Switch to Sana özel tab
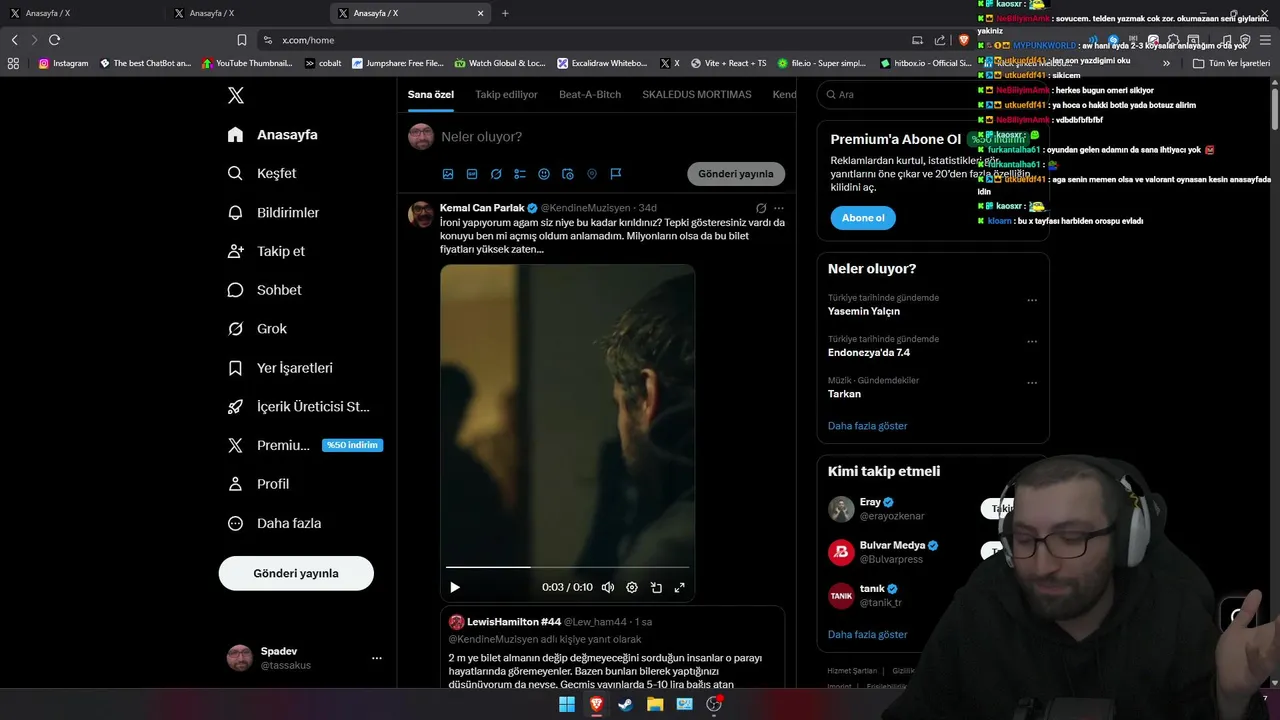Screen dimensions: 1280x720 click(x=430, y=94)
